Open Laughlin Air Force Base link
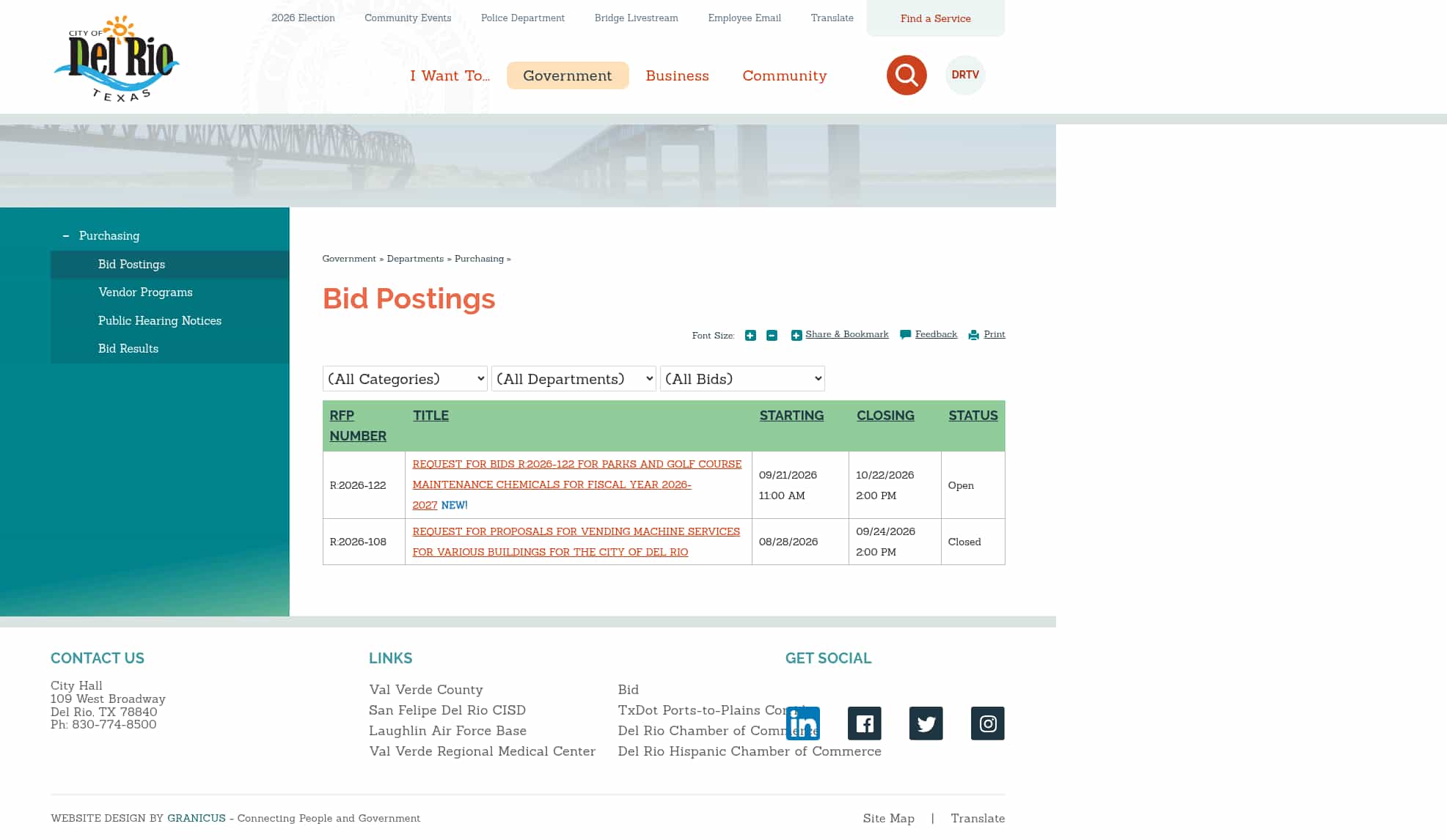Viewport: 1447px width, 840px height. coord(447,731)
